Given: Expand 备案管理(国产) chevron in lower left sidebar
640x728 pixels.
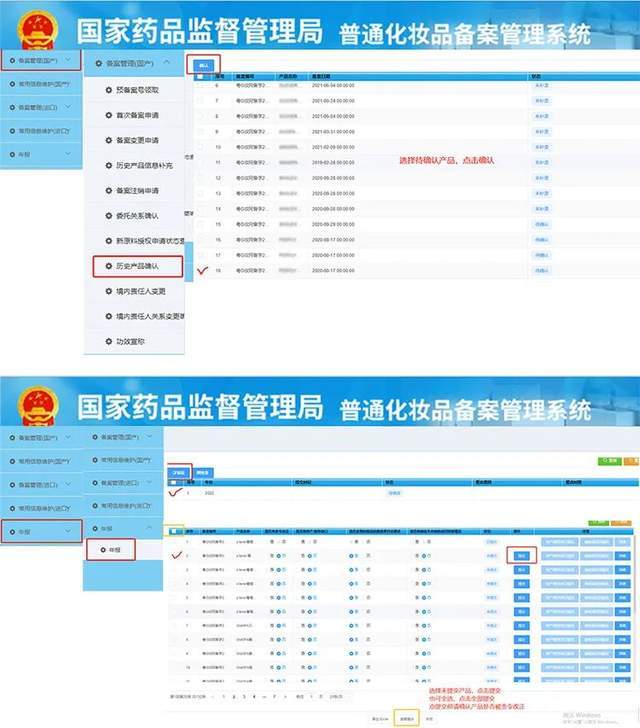Looking at the screenshot, I should pyautogui.click(x=68, y=437).
